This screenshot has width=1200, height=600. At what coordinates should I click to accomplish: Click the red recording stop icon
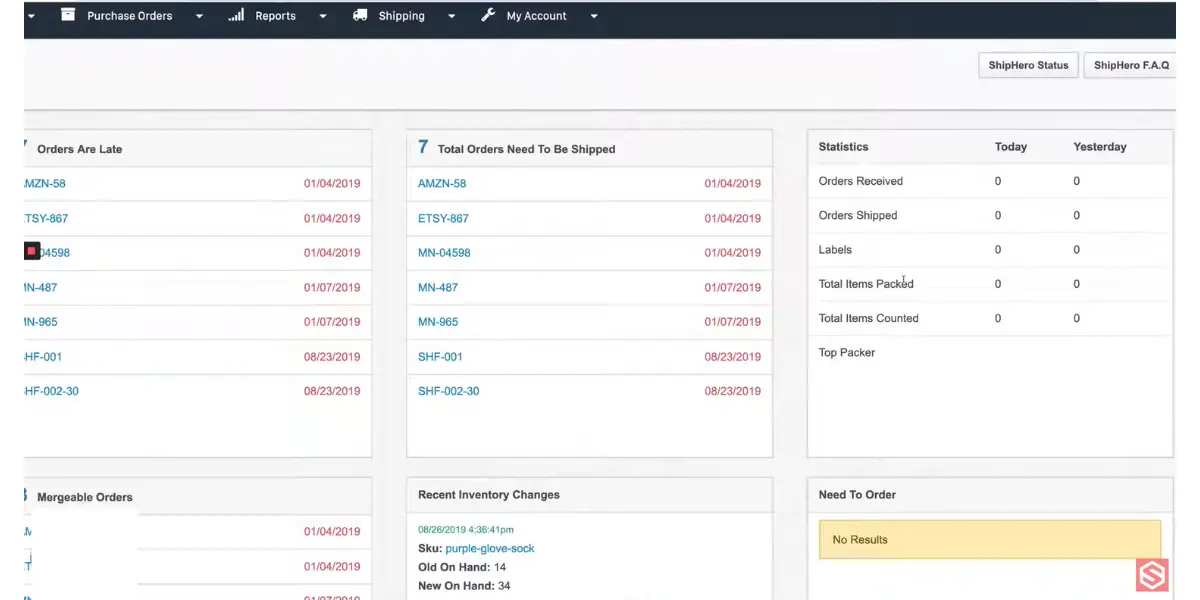point(32,251)
